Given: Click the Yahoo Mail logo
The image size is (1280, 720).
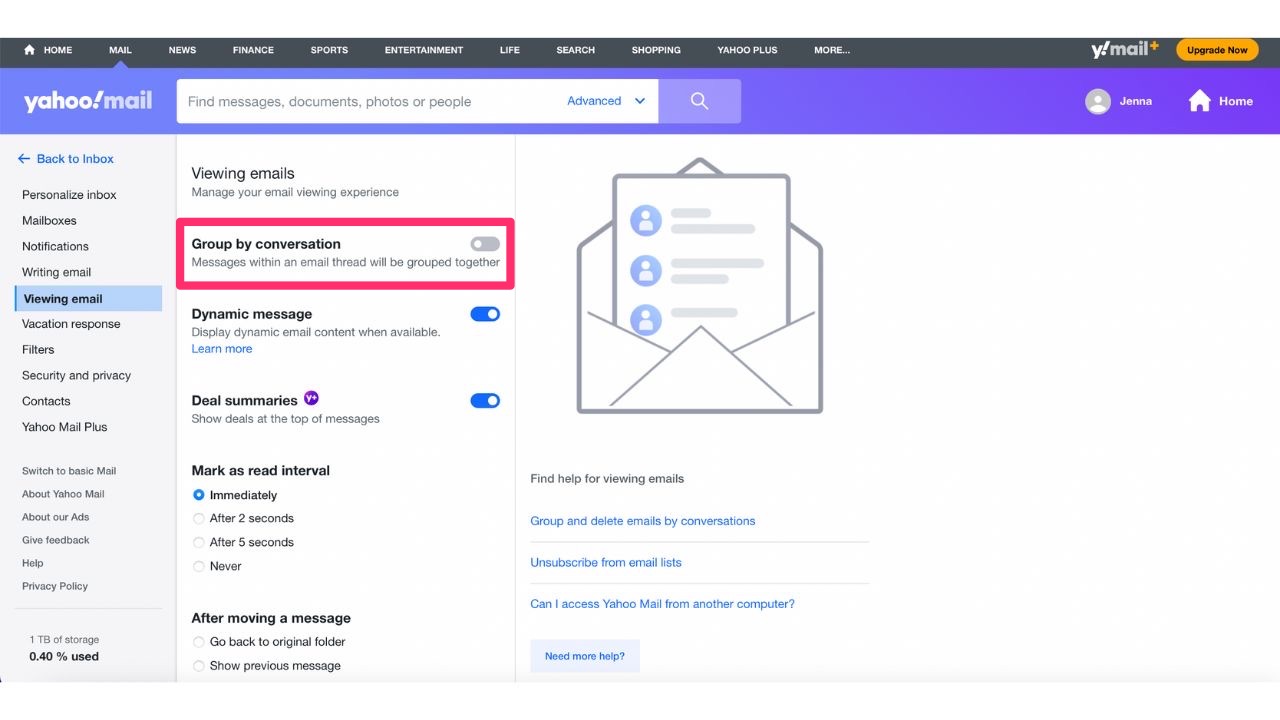Looking at the screenshot, I should point(88,101).
